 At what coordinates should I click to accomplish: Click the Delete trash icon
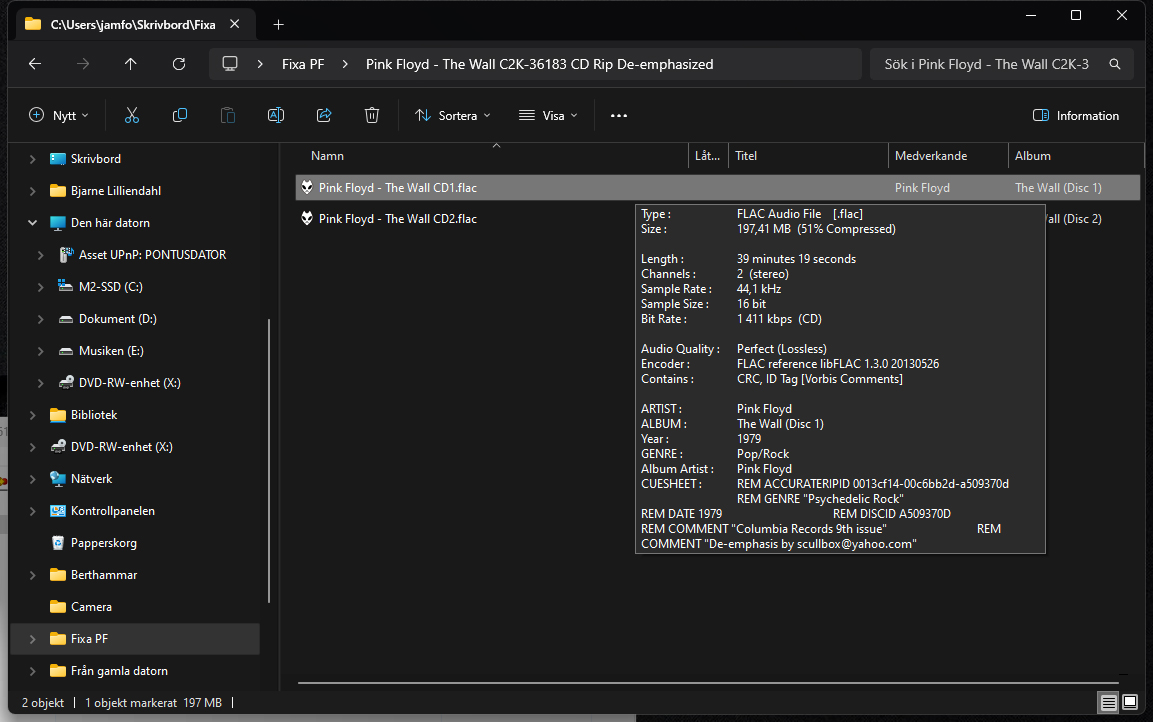pos(372,115)
